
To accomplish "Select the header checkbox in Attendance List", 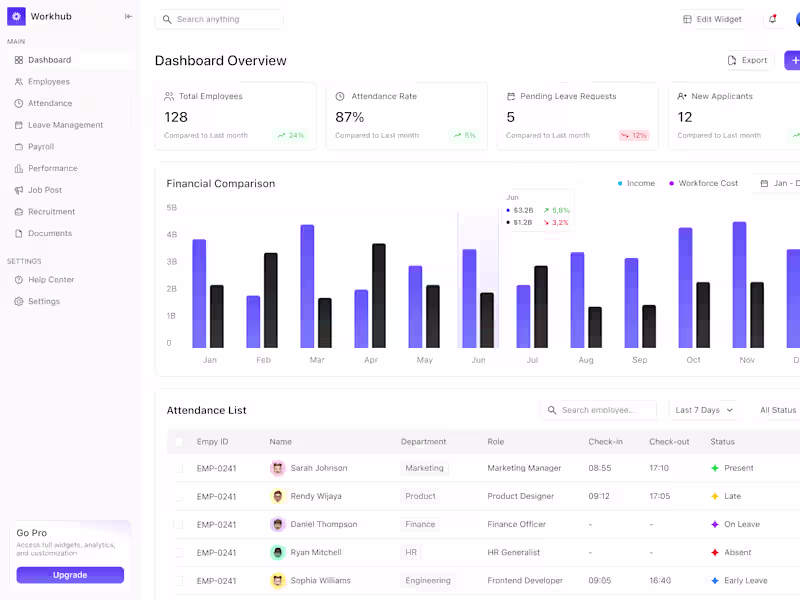I will (181, 441).
